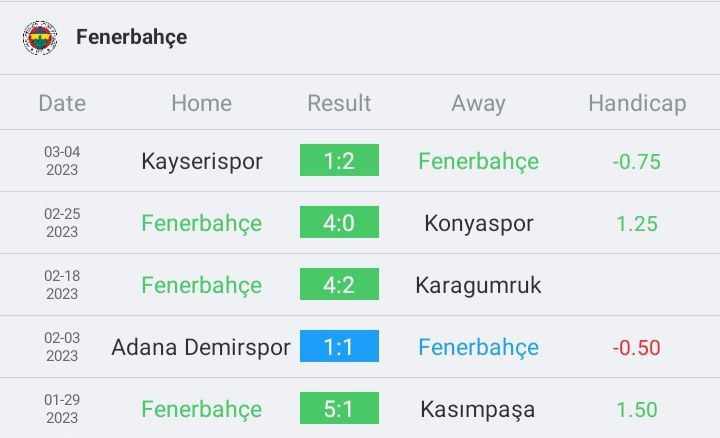The image size is (720, 438).
Task: Click the Fenerbahçe club crest icon
Action: [x=40, y=38]
